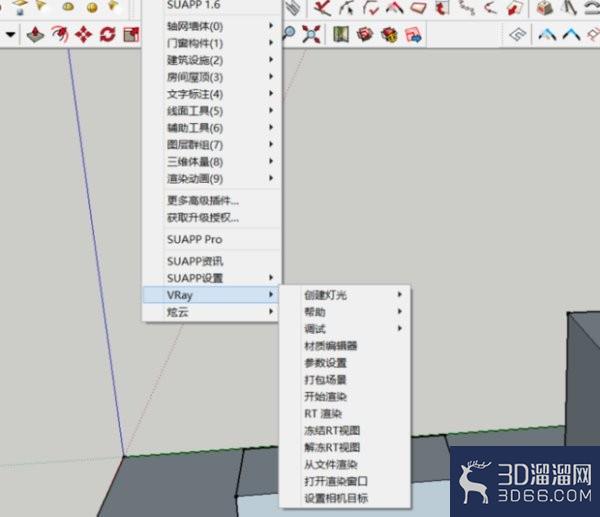The width and height of the screenshot is (600, 517).
Task: Choose 获取升级授权... from the menu
Action: pos(212,217)
